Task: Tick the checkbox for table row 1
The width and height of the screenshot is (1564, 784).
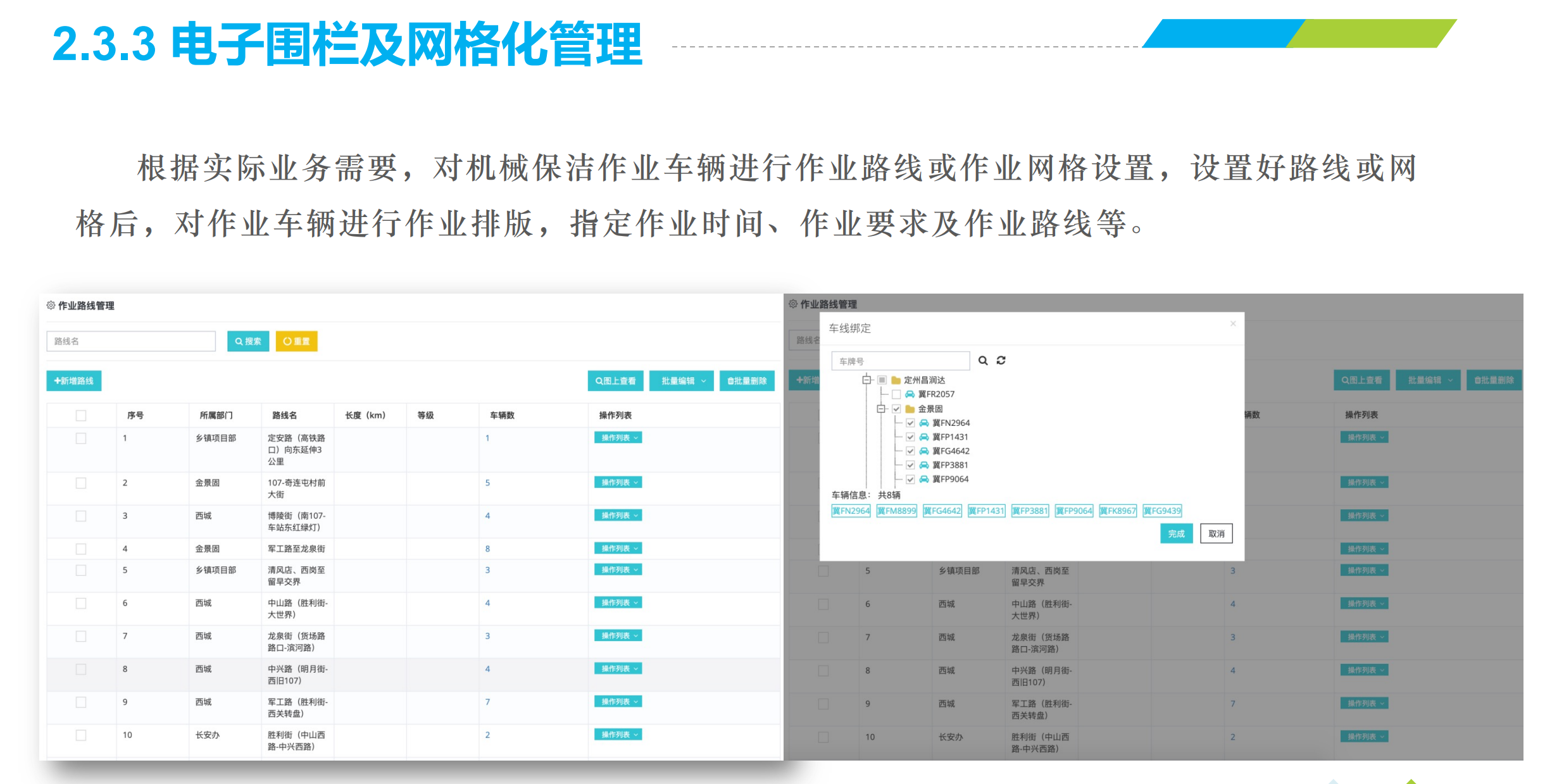Action: (x=81, y=438)
